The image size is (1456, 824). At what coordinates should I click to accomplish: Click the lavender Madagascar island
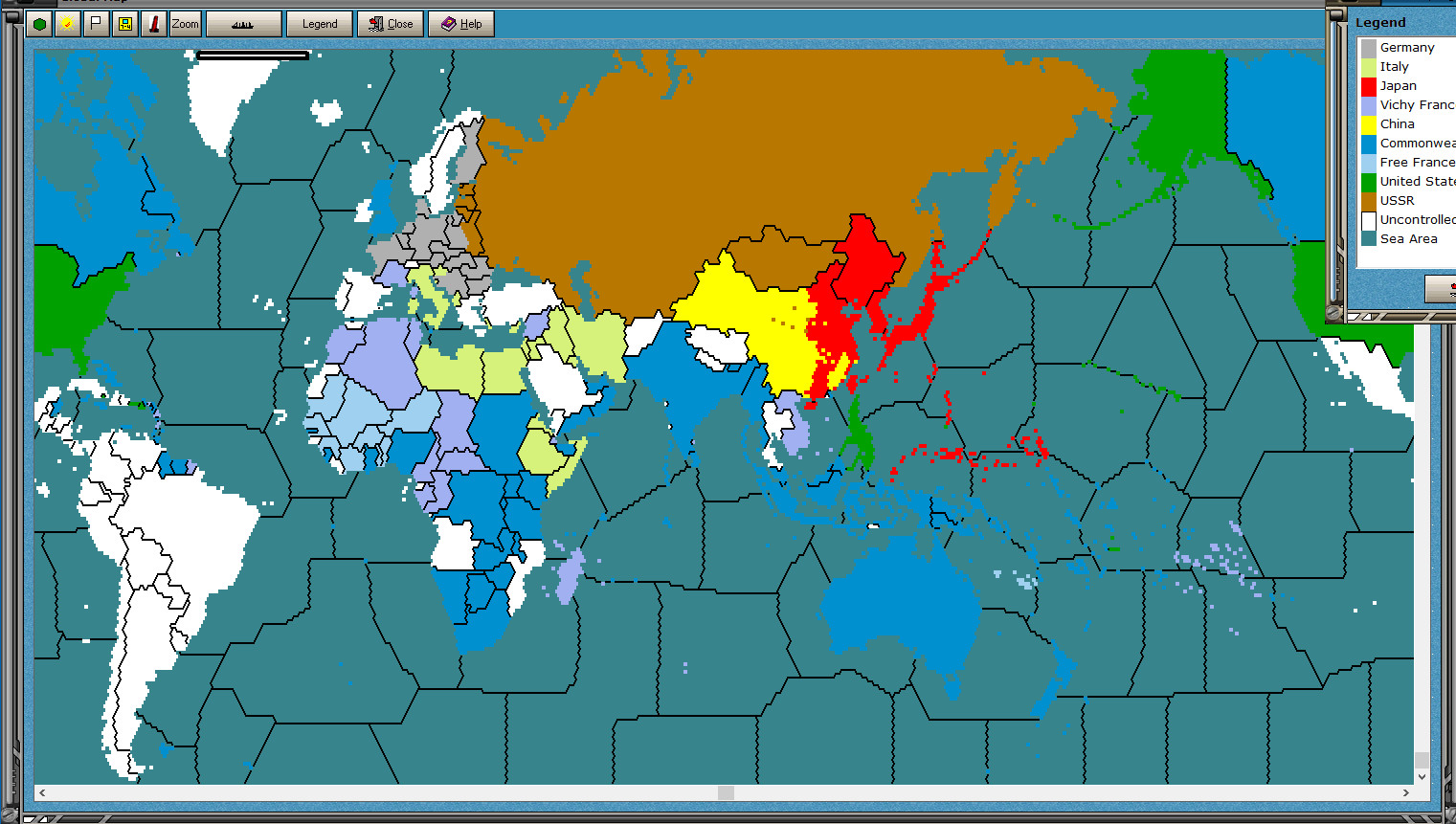(x=569, y=574)
